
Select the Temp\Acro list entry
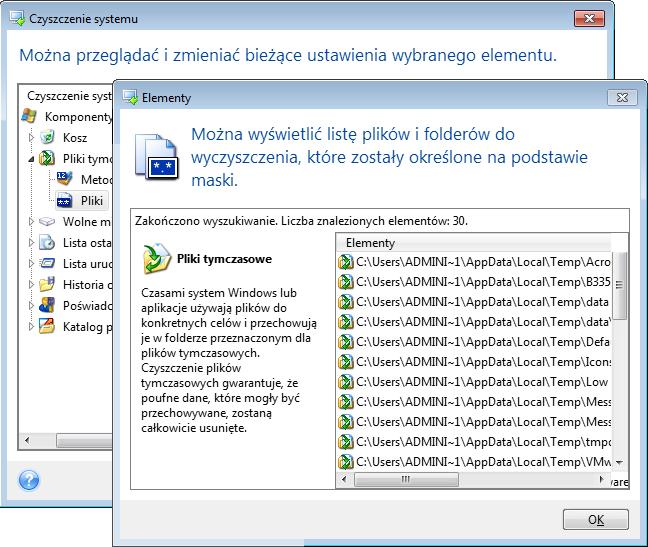point(474,262)
